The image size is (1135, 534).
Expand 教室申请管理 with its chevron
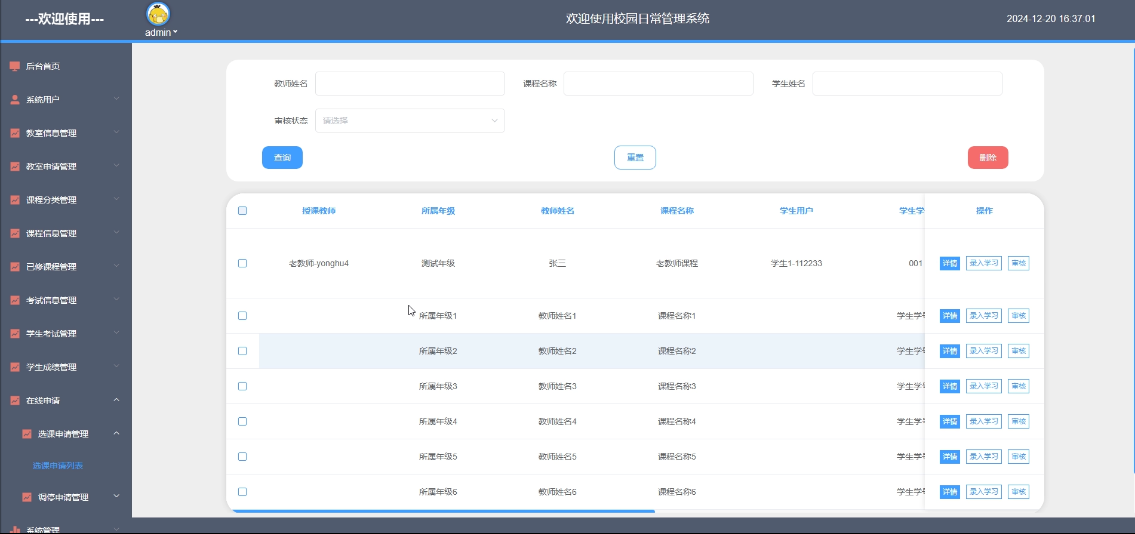(117, 166)
